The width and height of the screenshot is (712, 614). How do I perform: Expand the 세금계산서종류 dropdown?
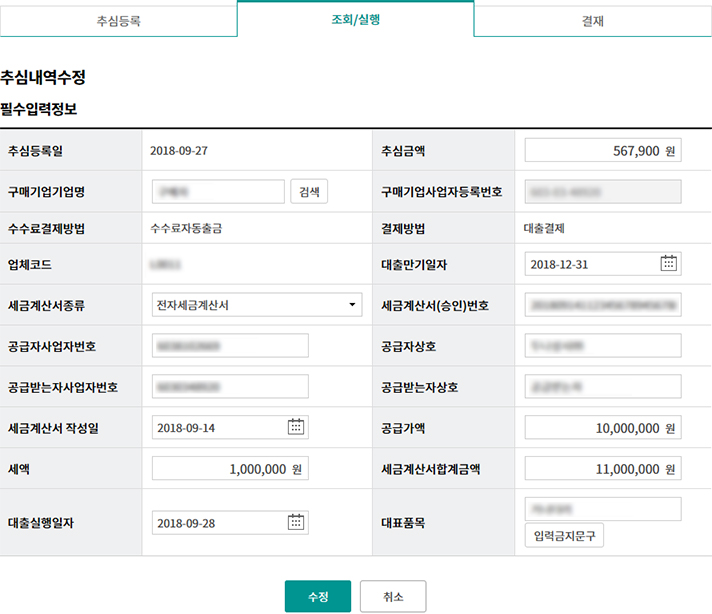257,304
